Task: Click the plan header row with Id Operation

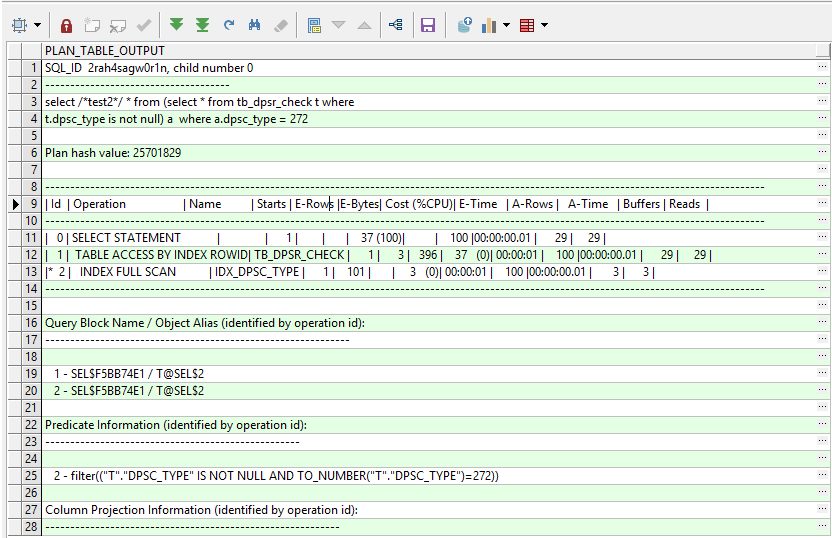Action: point(429,204)
